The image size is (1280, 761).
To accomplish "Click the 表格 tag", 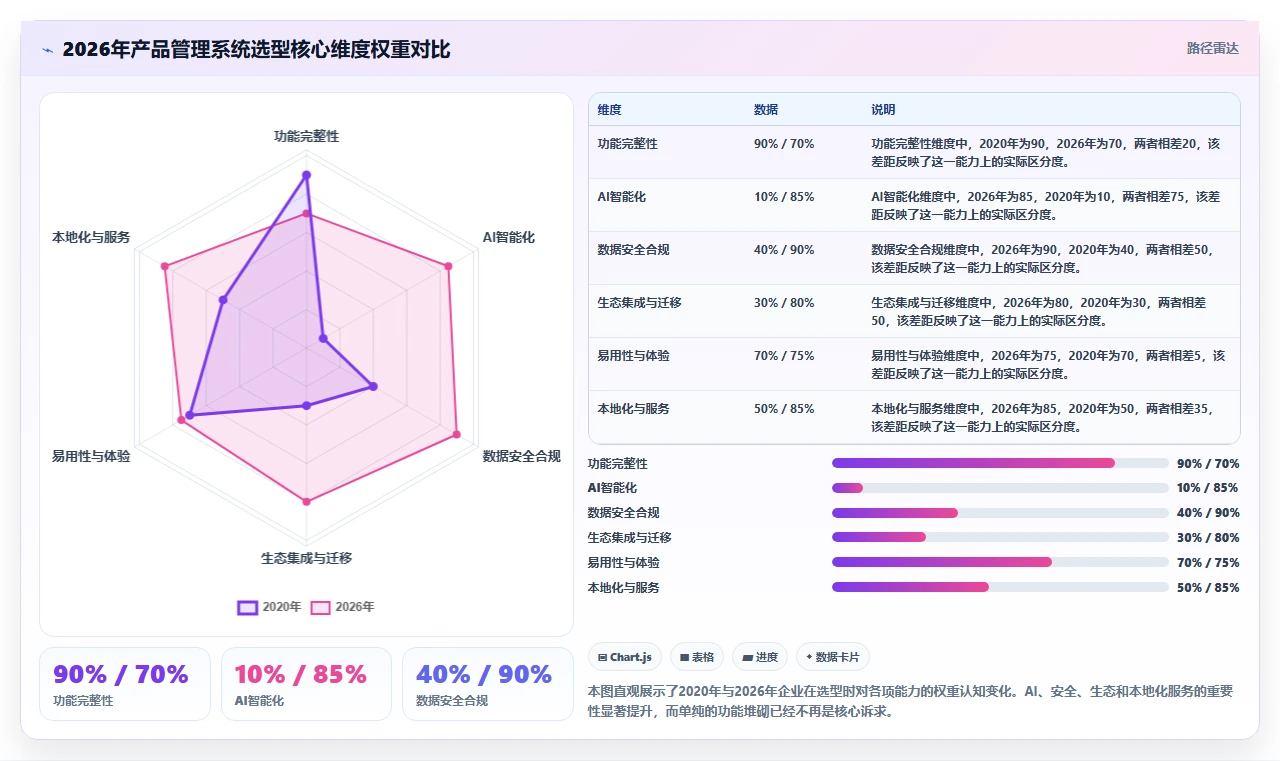I will coord(697,657).
